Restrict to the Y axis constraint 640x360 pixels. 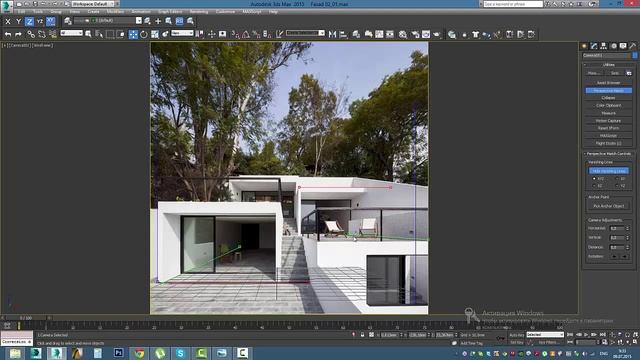pyautogui.click(x=18, y=21)
